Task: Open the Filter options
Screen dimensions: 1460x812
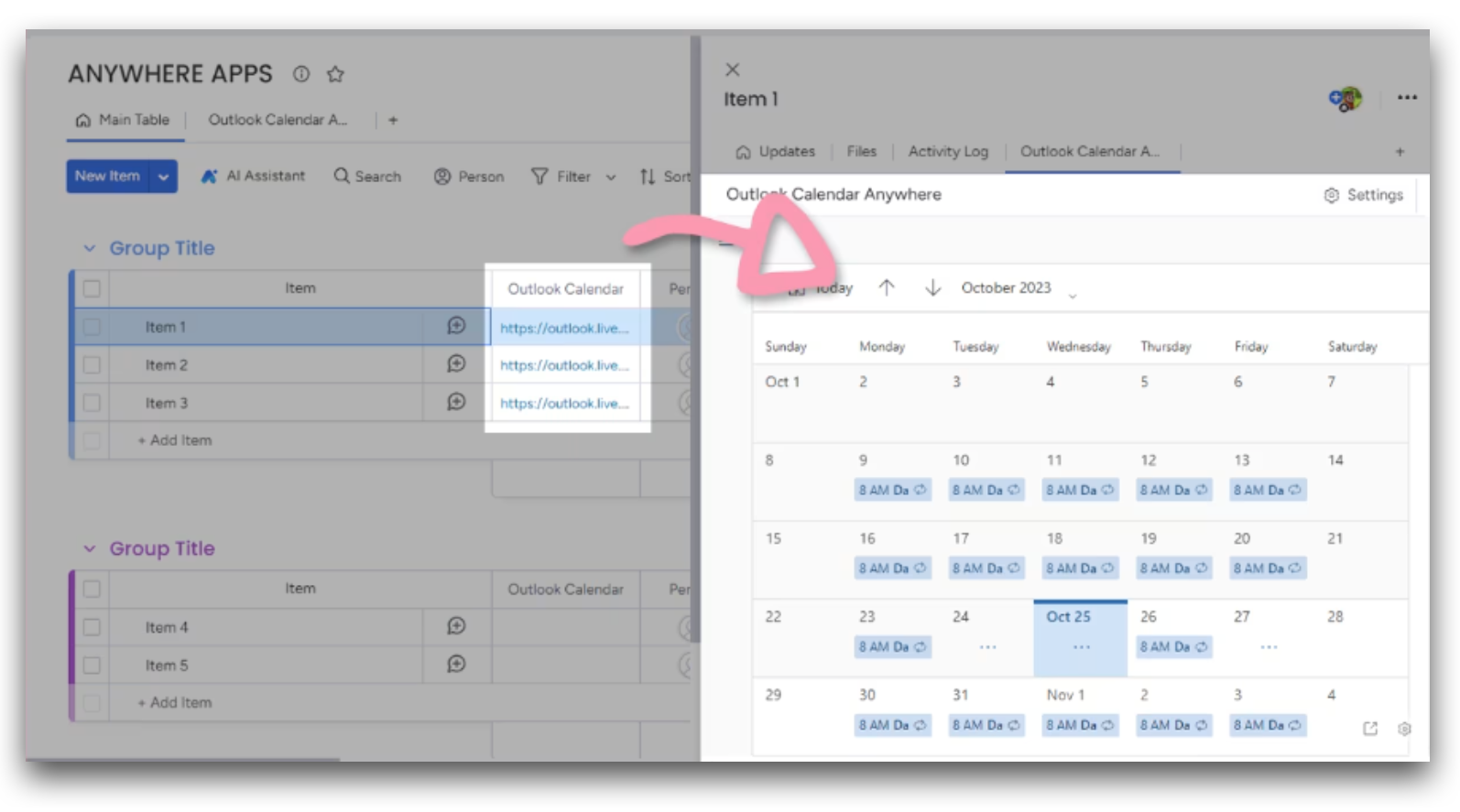Action: coord(561,176)
